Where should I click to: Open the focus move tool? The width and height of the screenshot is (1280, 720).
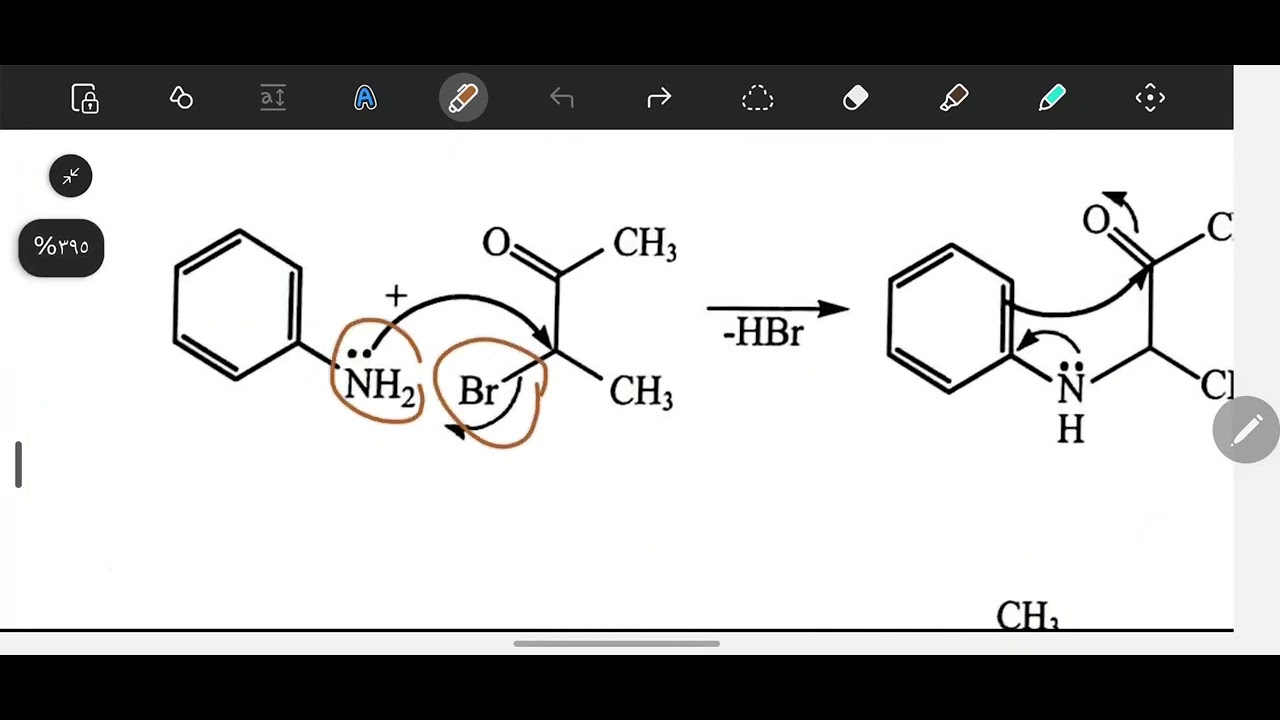pyautogui.click(x=1150, y=98)
